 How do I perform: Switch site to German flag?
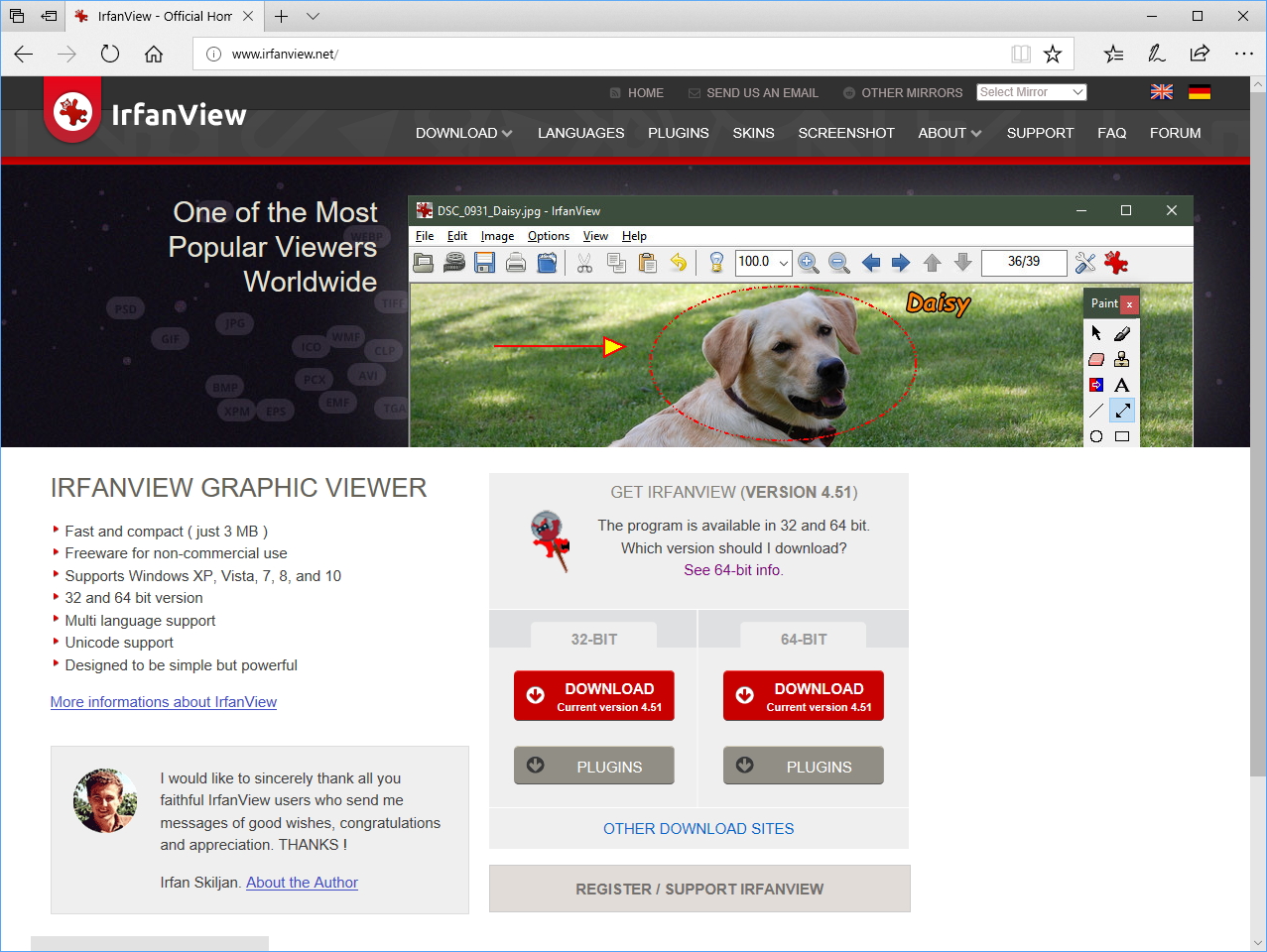click(x=1200, y=92)
